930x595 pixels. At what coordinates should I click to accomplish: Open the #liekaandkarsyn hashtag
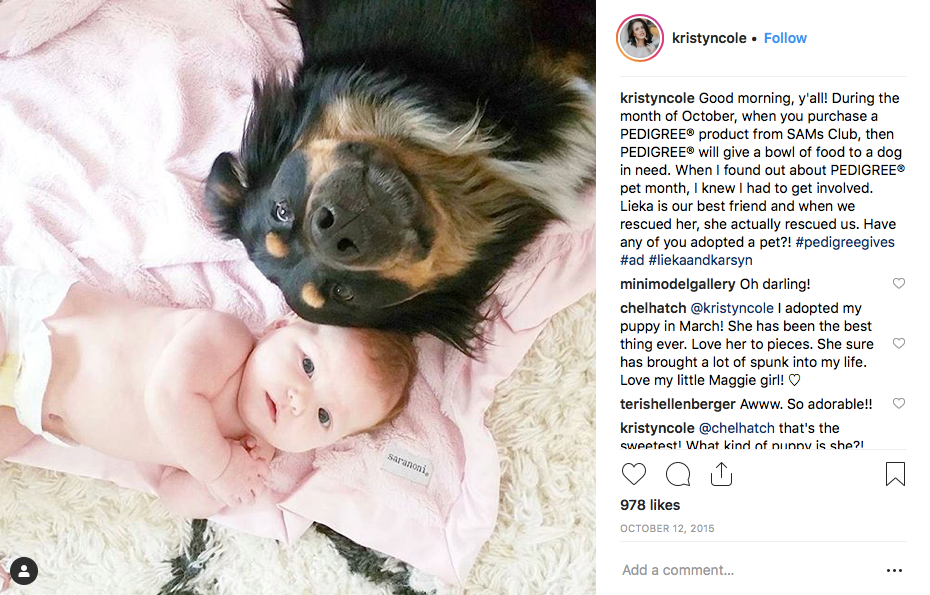pyautogui.click(x=700, y=260)
